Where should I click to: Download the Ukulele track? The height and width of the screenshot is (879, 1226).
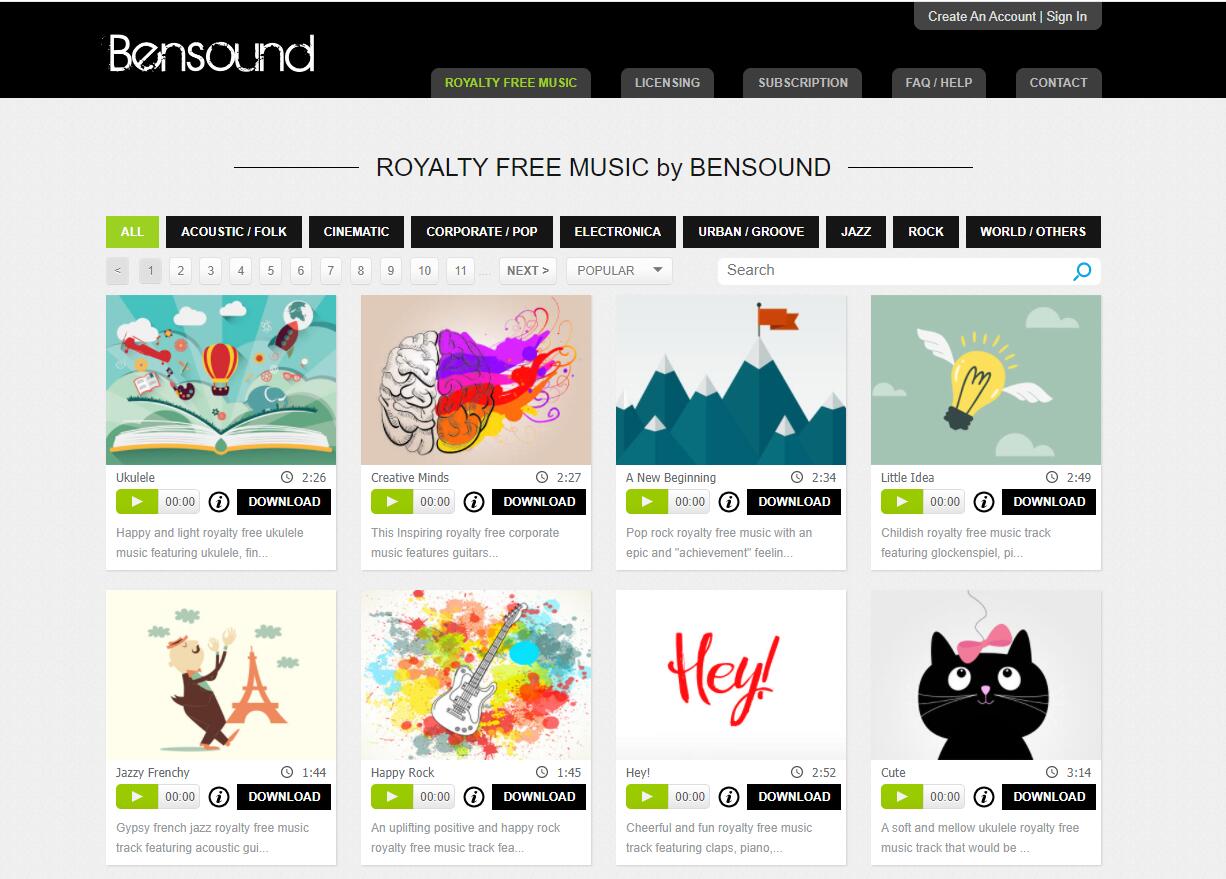(x=284, y=502)
